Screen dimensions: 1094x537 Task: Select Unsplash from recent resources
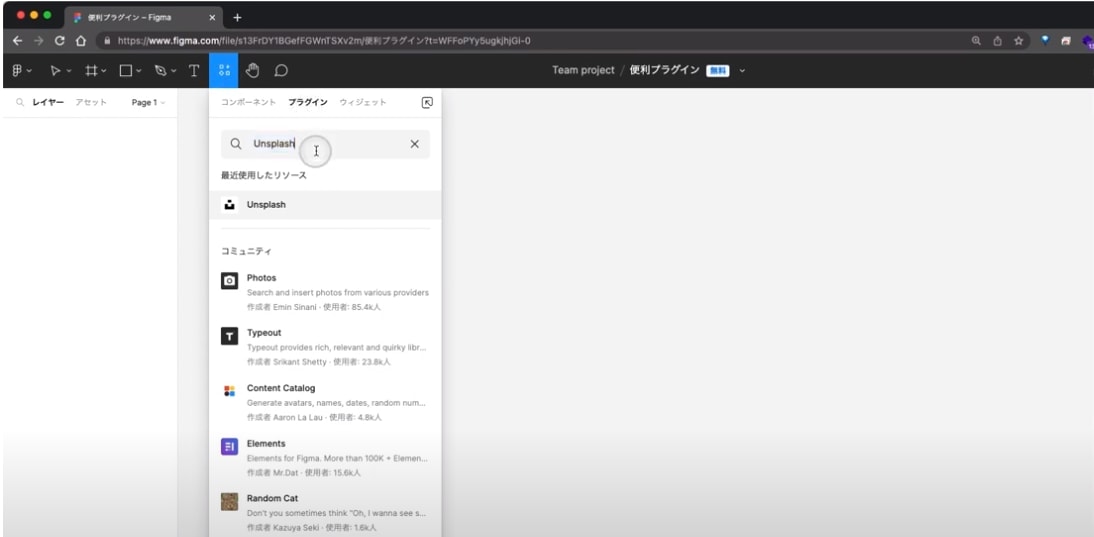point(325,205)
